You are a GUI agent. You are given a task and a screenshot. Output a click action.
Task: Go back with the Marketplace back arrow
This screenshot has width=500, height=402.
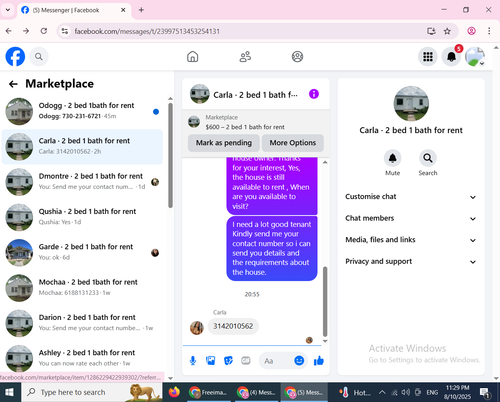13,84
